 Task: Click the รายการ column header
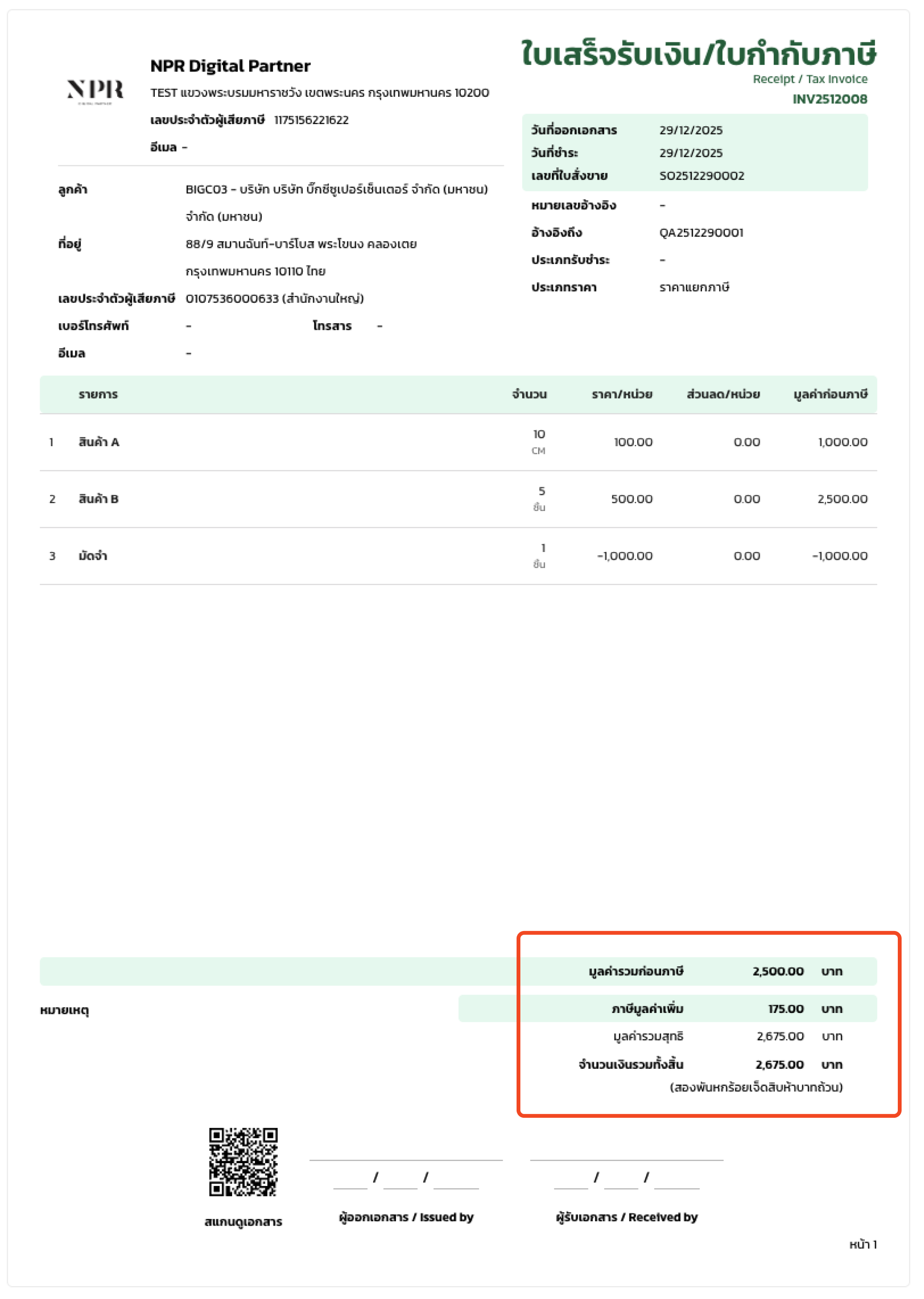point(98,394)
